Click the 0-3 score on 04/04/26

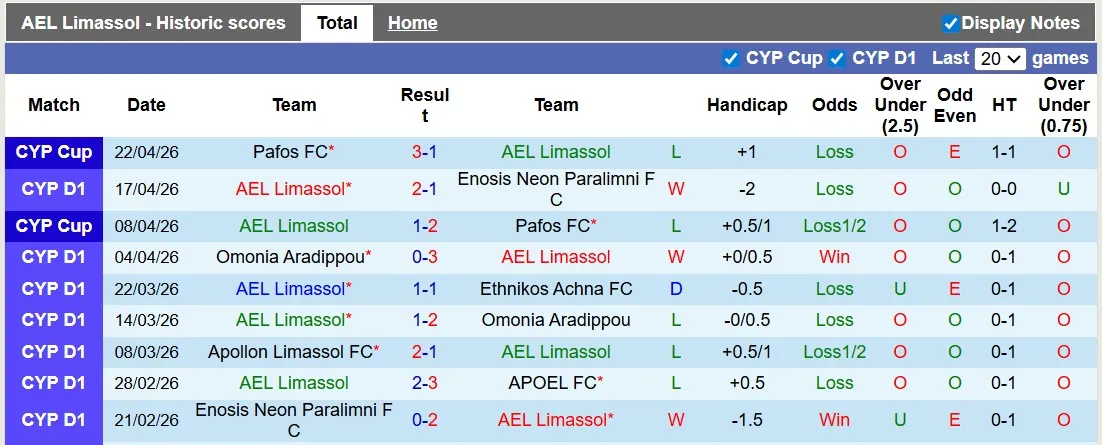tap(424, 257)
